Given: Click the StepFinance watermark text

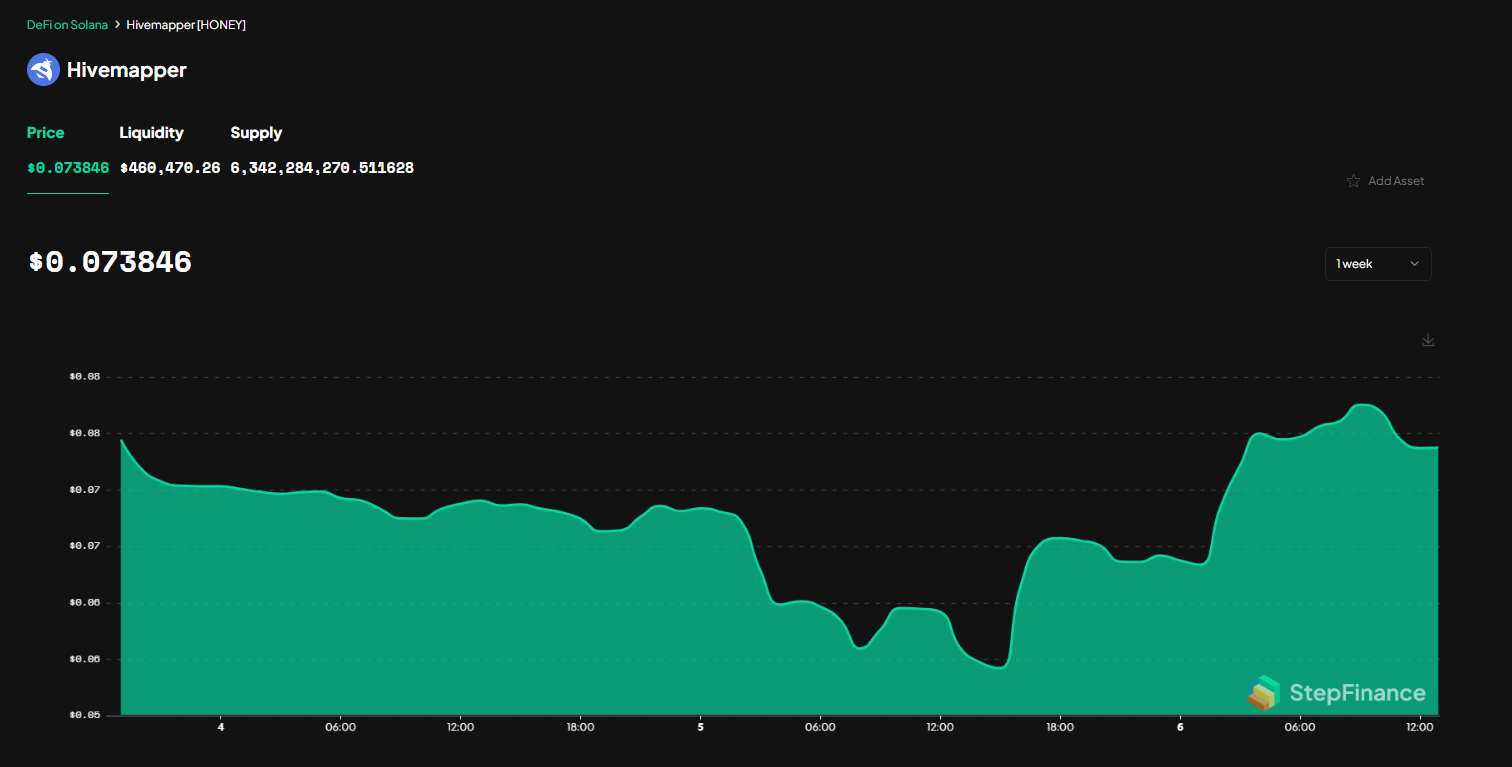Looking at the screenshot, I should [x=1357, y=693].
